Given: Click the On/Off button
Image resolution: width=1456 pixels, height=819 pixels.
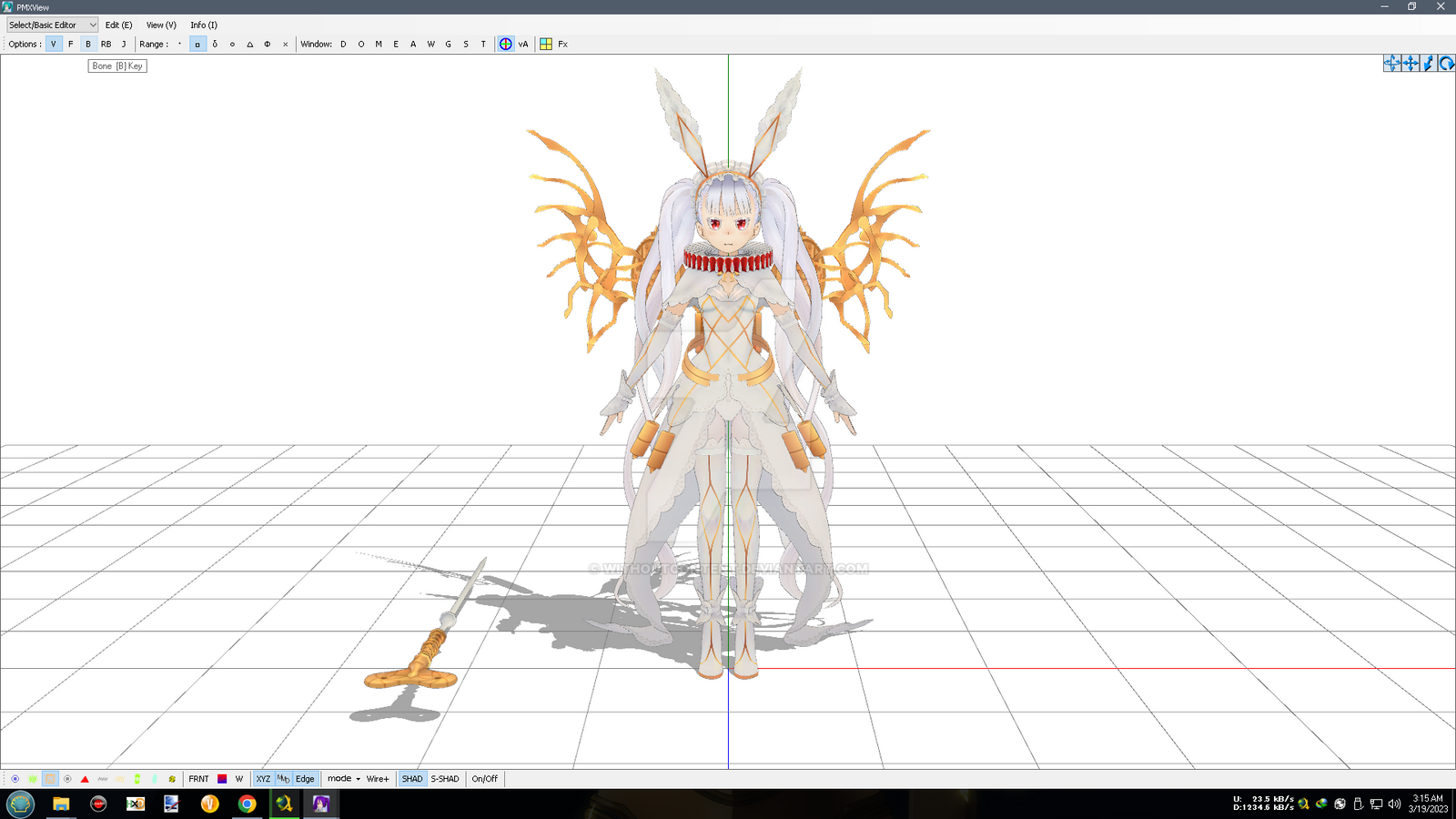Looking at the screenshot, I should click(x=484, y=779).
